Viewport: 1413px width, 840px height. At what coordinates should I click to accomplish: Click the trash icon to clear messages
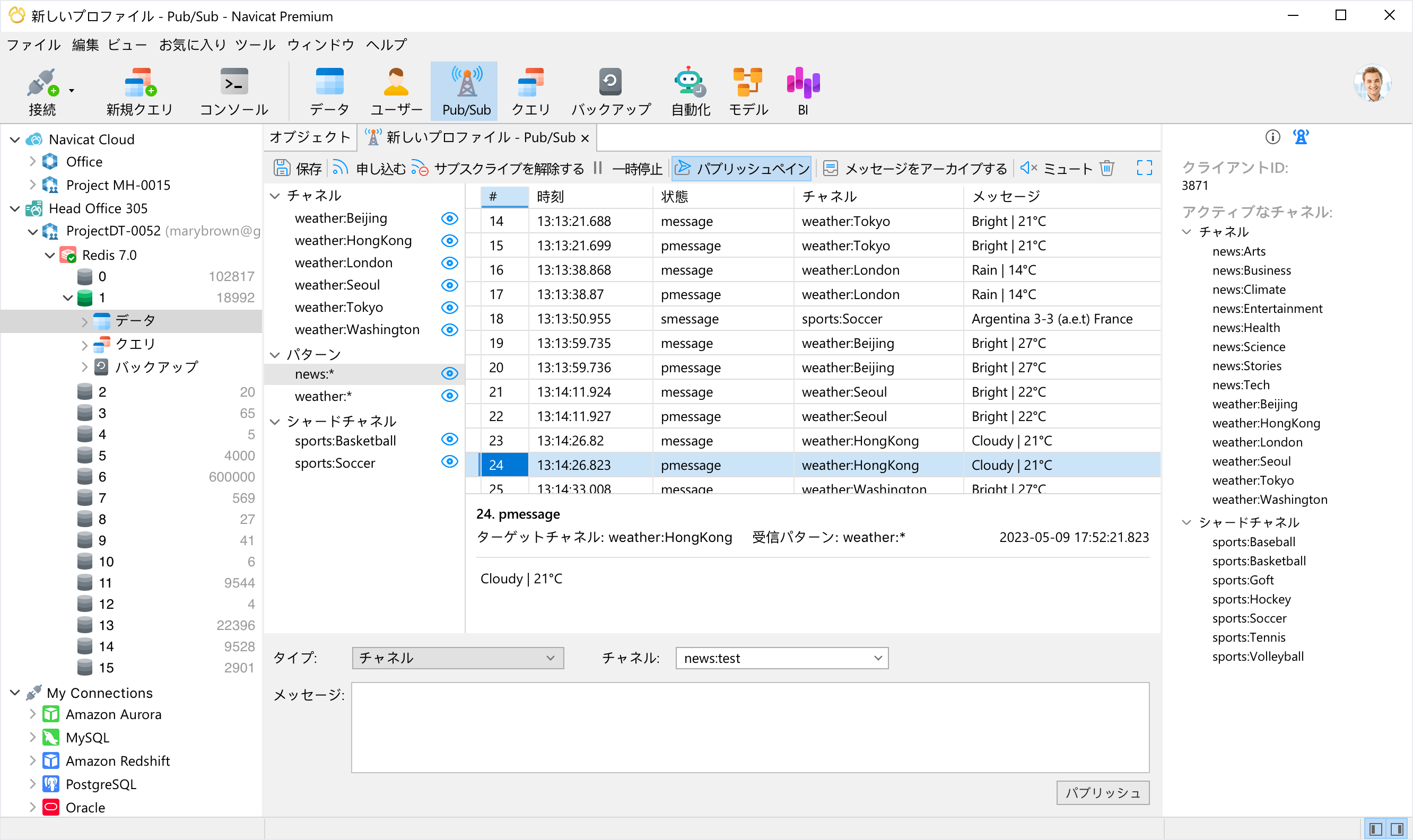1107,168
